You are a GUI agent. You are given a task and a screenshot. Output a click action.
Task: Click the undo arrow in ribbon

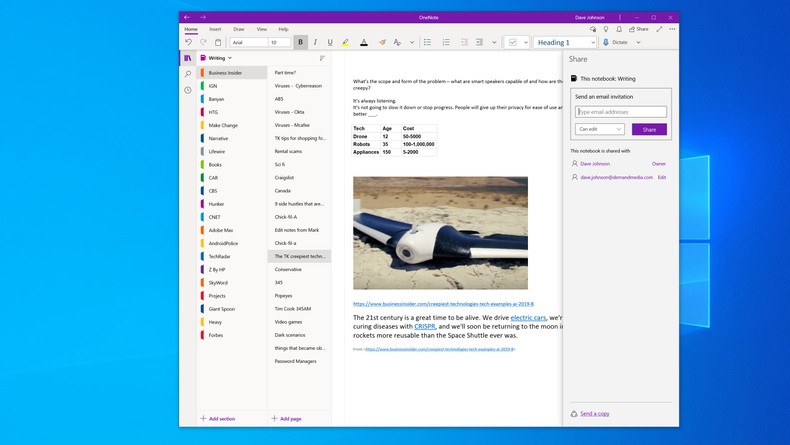tap(188, 42)
